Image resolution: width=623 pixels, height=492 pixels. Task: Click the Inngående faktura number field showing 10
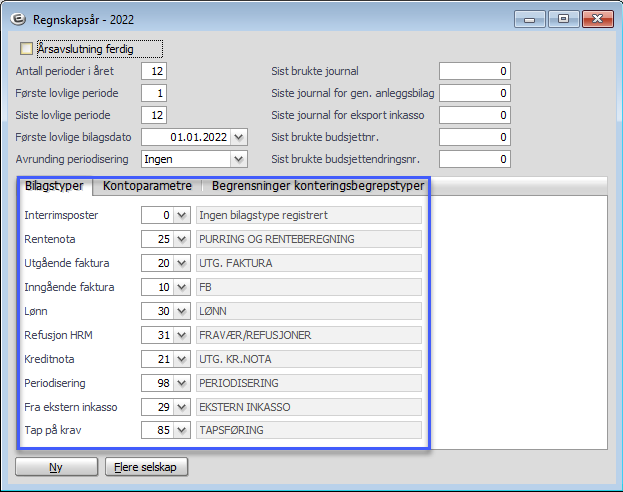coord(157,287)
